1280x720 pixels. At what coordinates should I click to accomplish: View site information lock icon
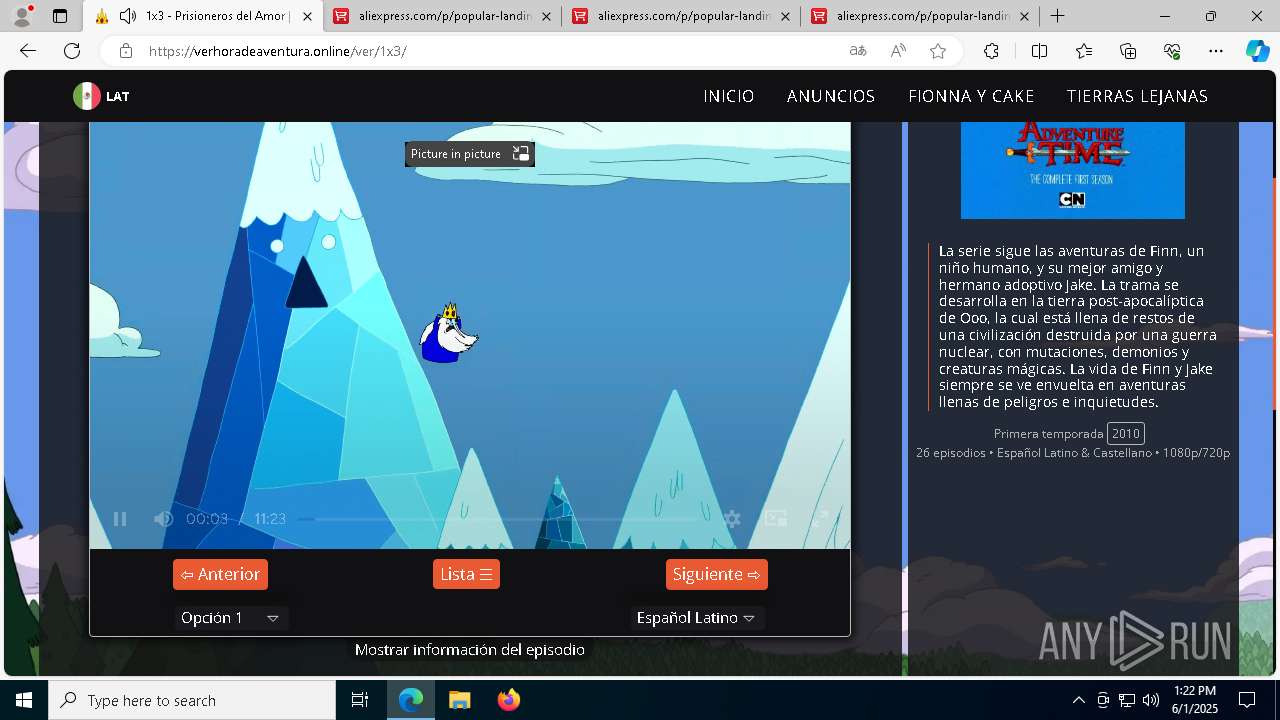[125, 51]
